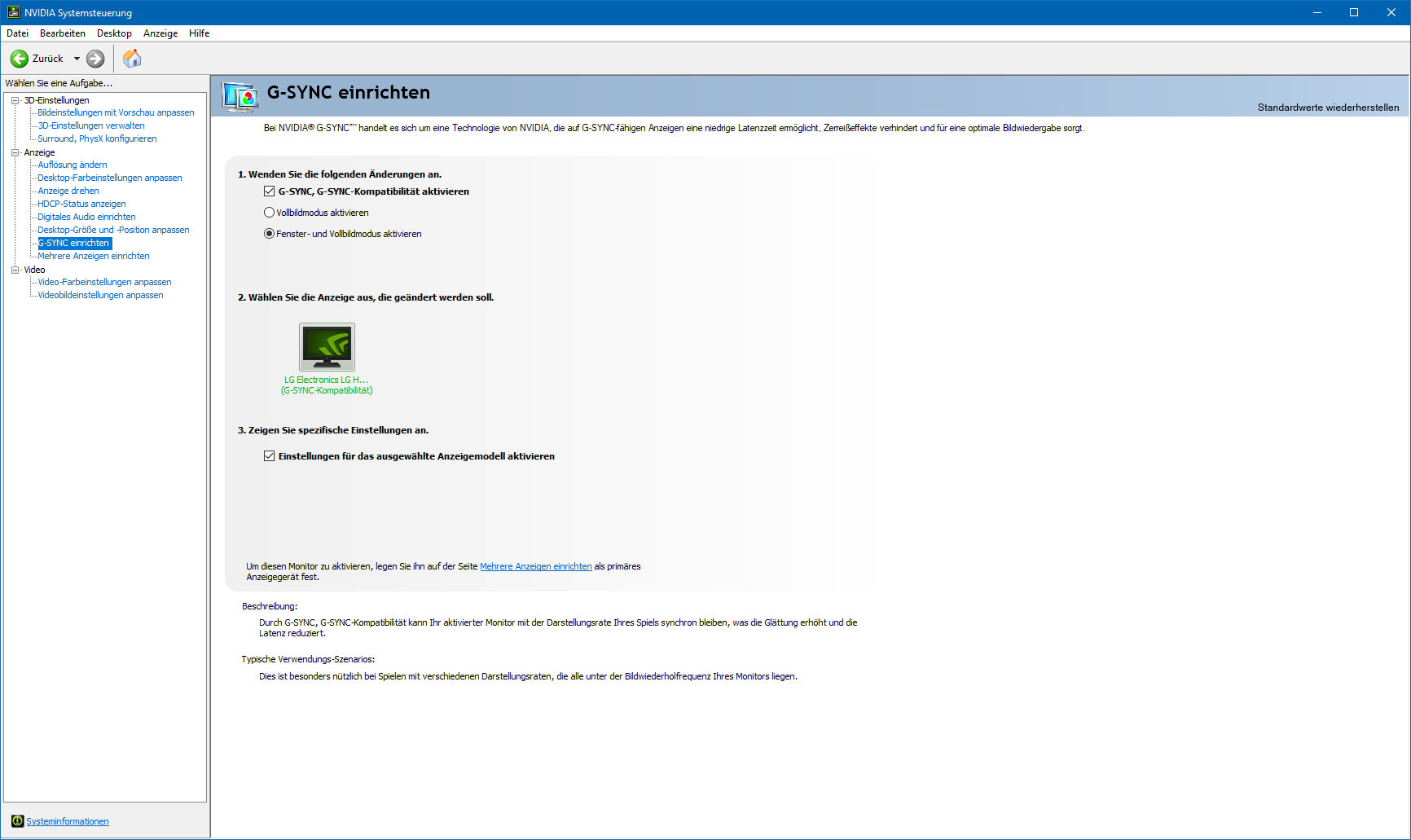Open the Datei menu
Viewport: 1411px width, 840px height.
pos(17,33)
